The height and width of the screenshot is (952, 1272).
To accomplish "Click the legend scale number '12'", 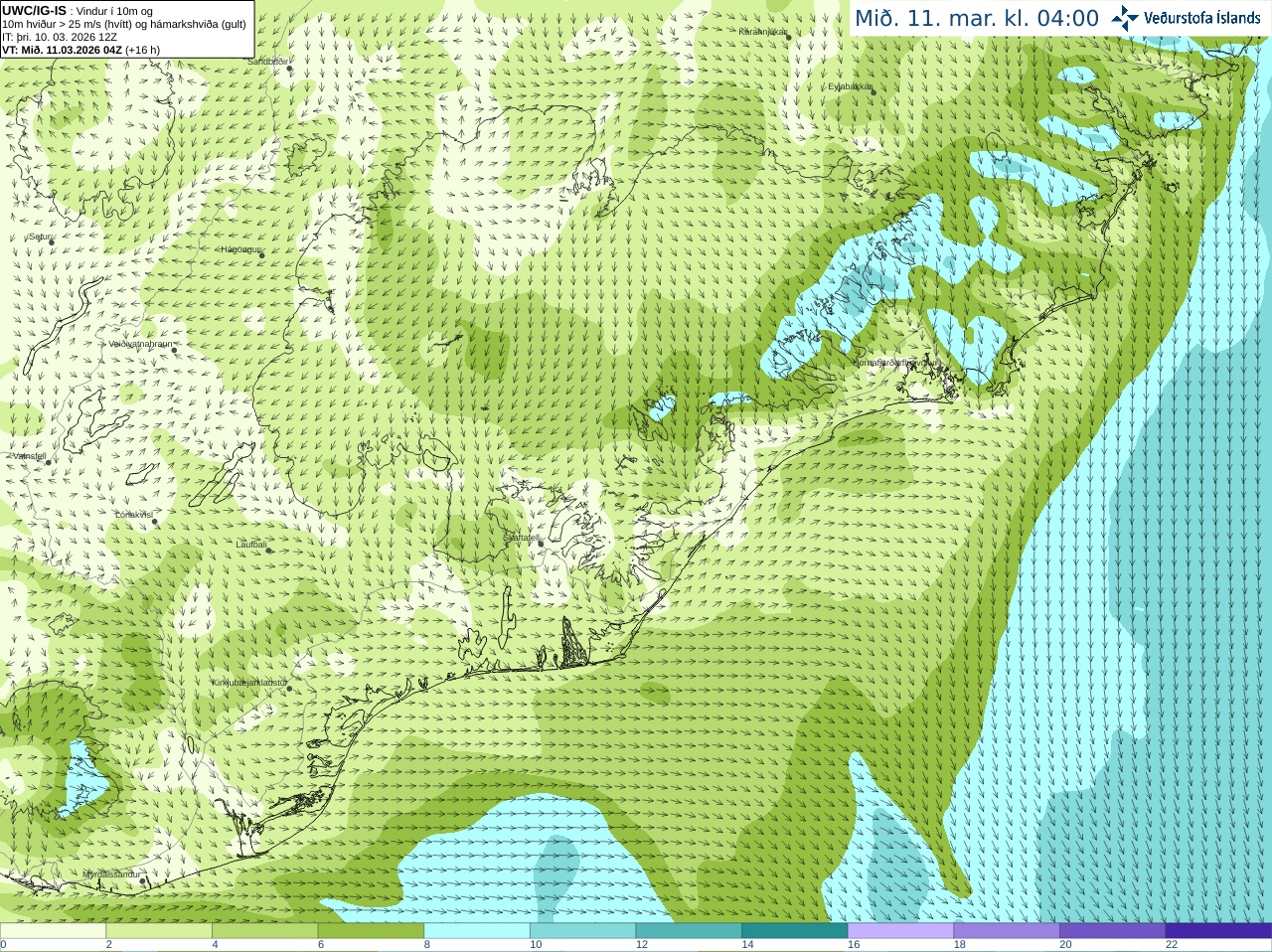I will (x=642, y=945).
